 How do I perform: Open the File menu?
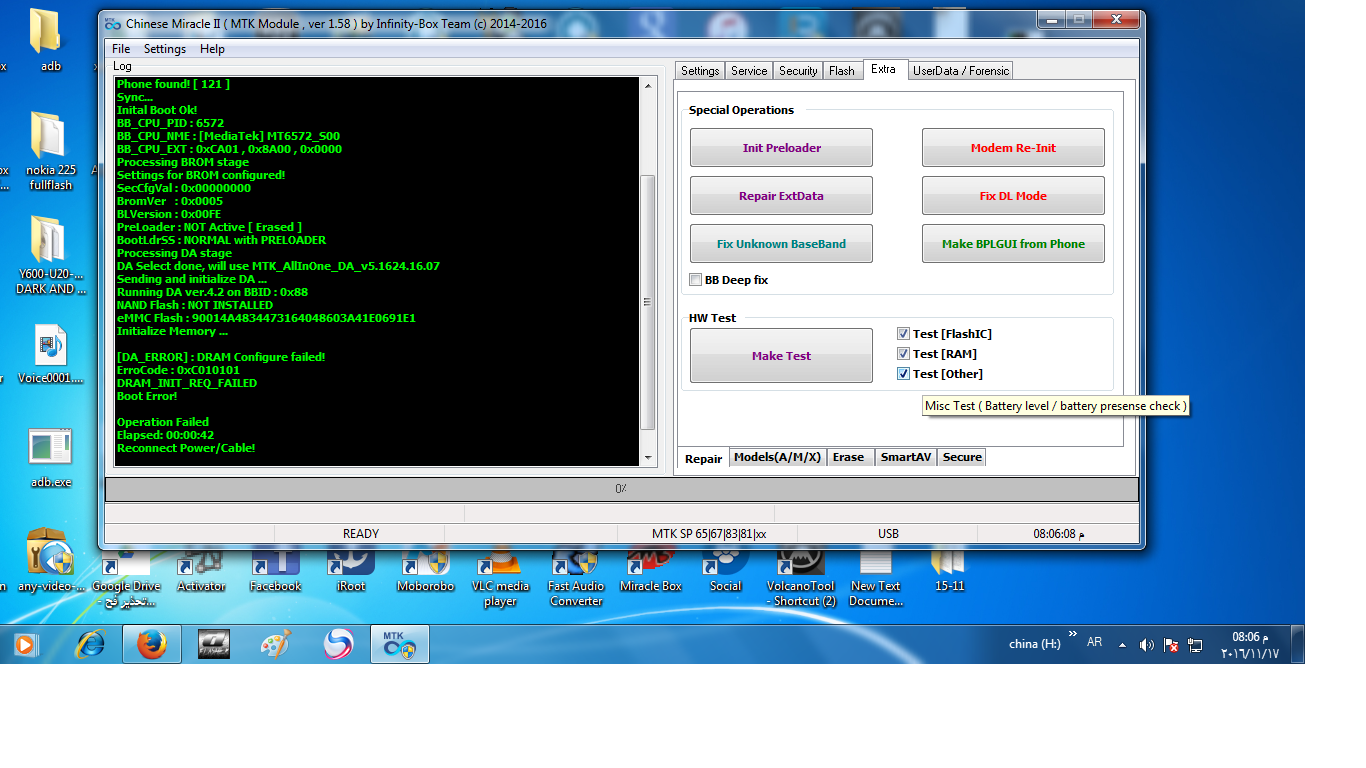(x=121, y=49)
